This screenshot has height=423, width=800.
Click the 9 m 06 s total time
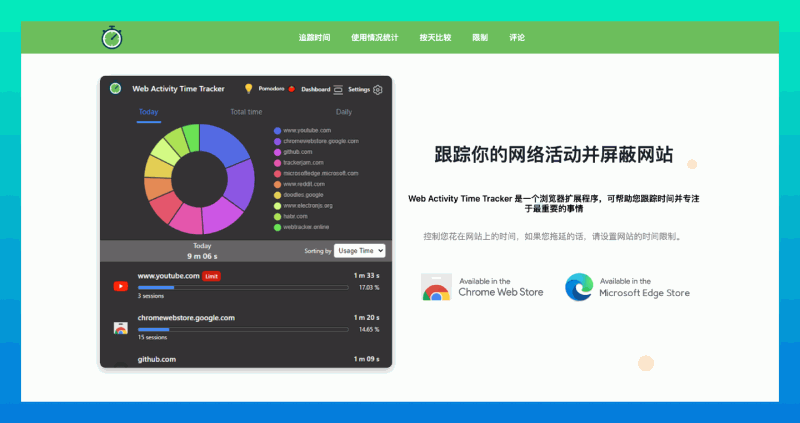[202, 256]
